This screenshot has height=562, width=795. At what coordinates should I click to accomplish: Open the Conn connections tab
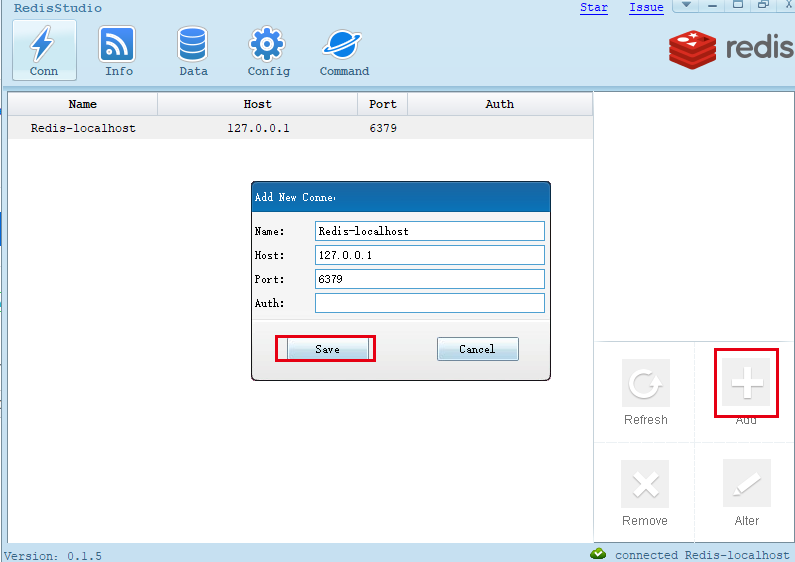pyautogui.click(x=44, y=50)
